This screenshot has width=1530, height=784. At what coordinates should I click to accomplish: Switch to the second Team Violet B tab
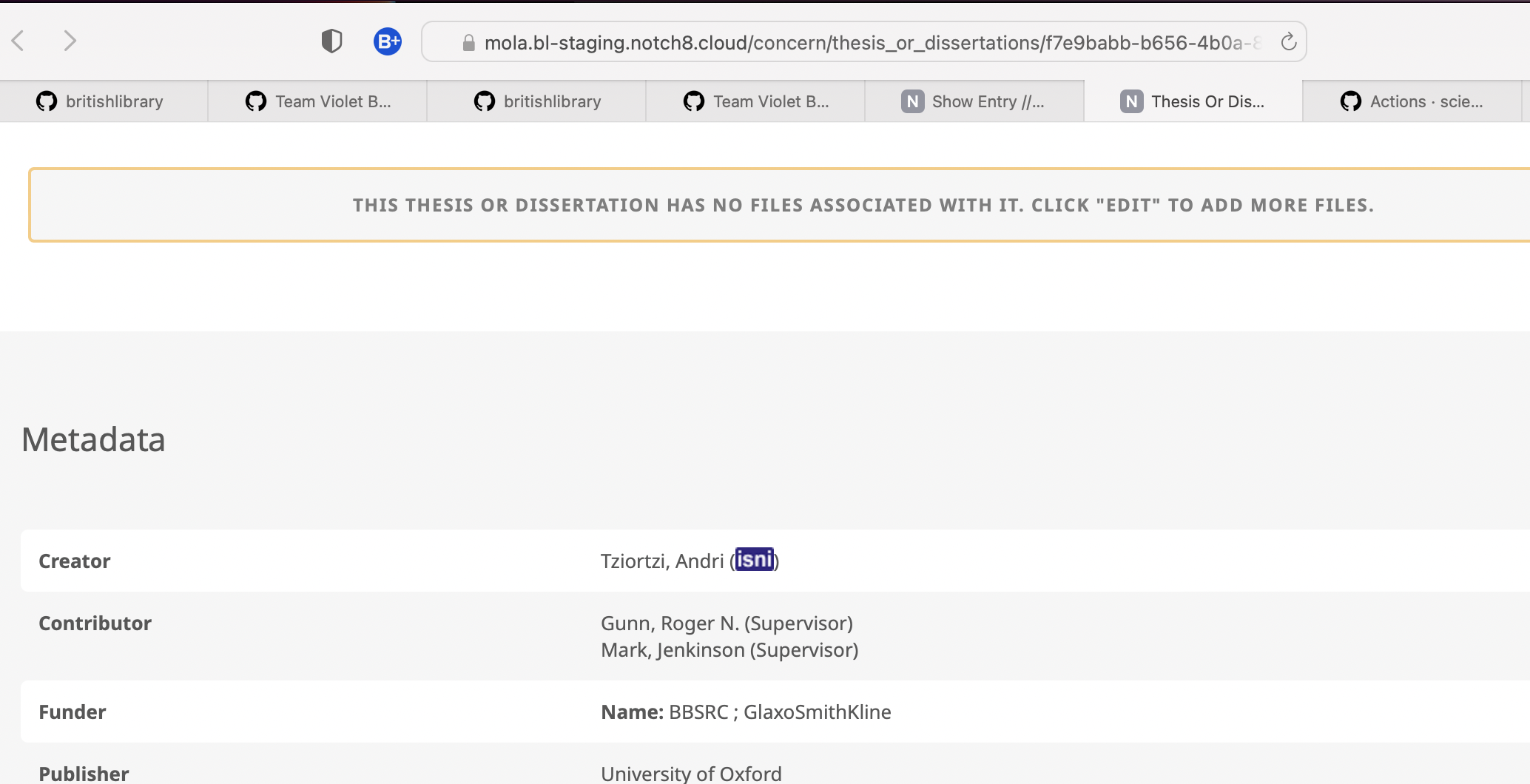755,101
